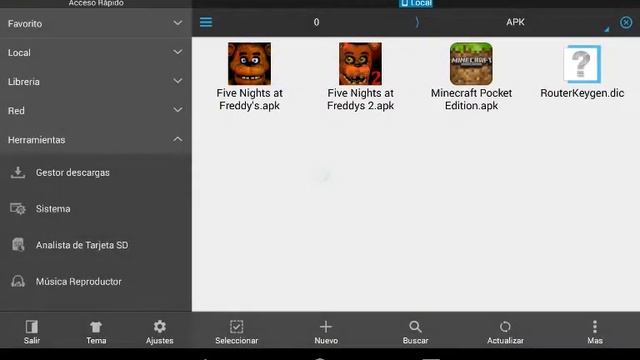
Task: Close the APK window with X icon
Action: 626,22
